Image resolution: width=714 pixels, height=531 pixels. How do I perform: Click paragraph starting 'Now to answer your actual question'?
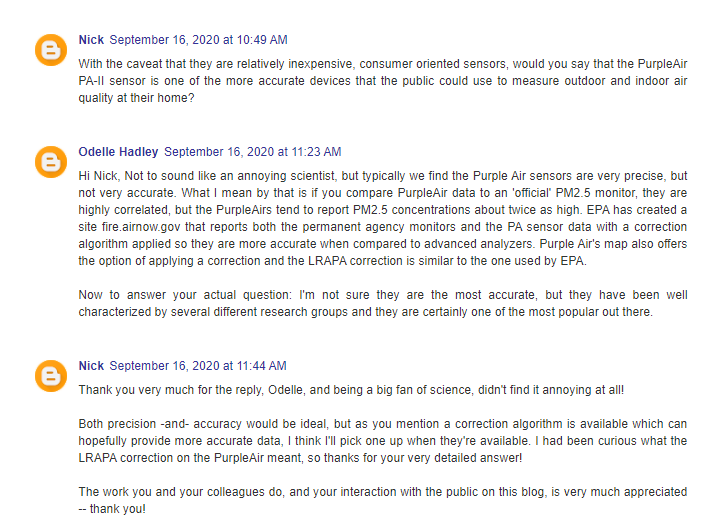click(x=382, y=304)
